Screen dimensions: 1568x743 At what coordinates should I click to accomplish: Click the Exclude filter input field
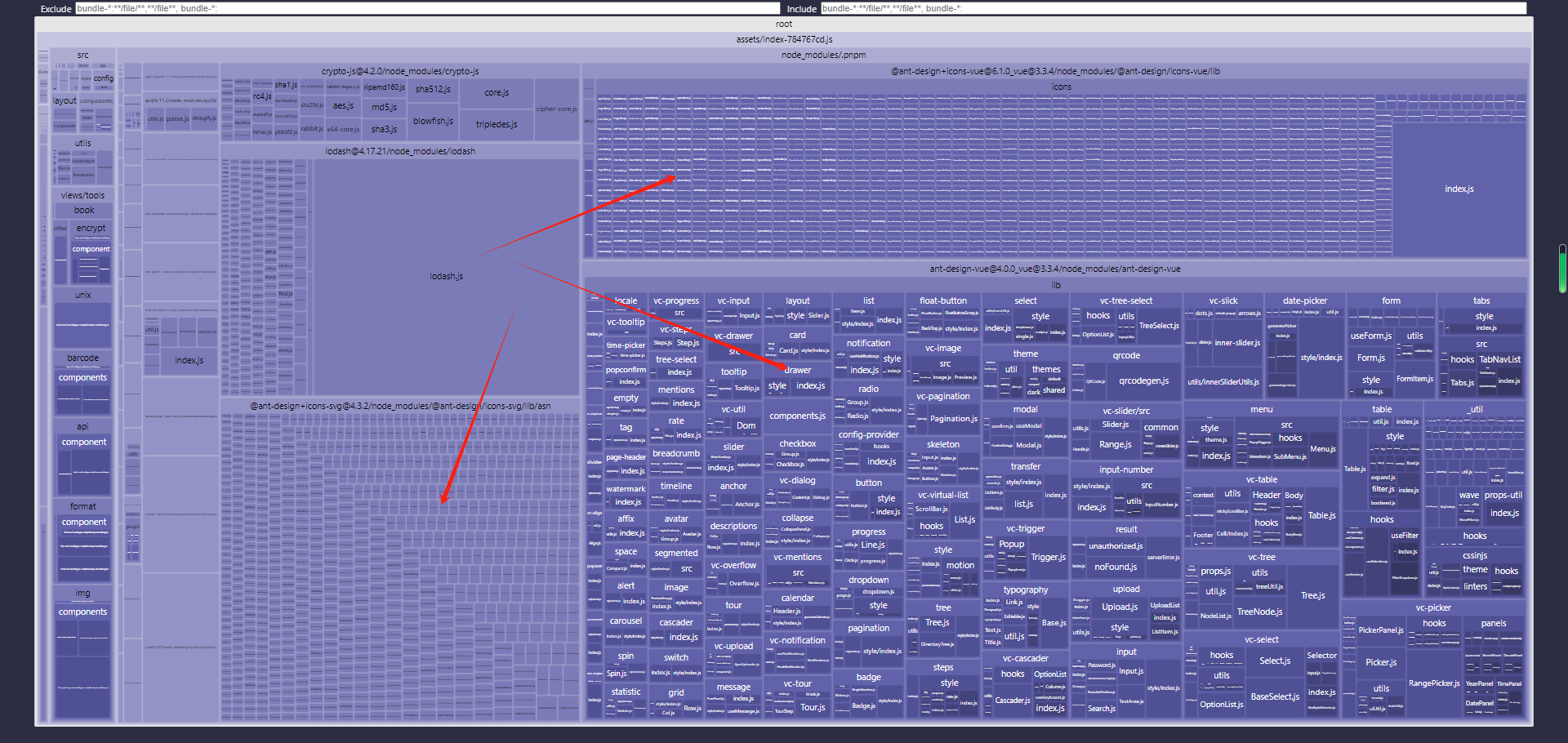coord(427,8)
